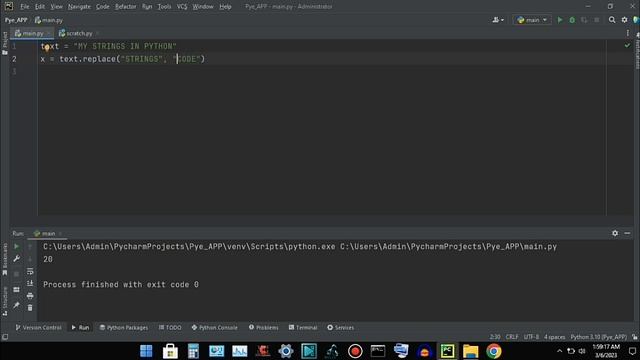
Task: Click restore layout icon in Run panel
Action: [16, 289]
